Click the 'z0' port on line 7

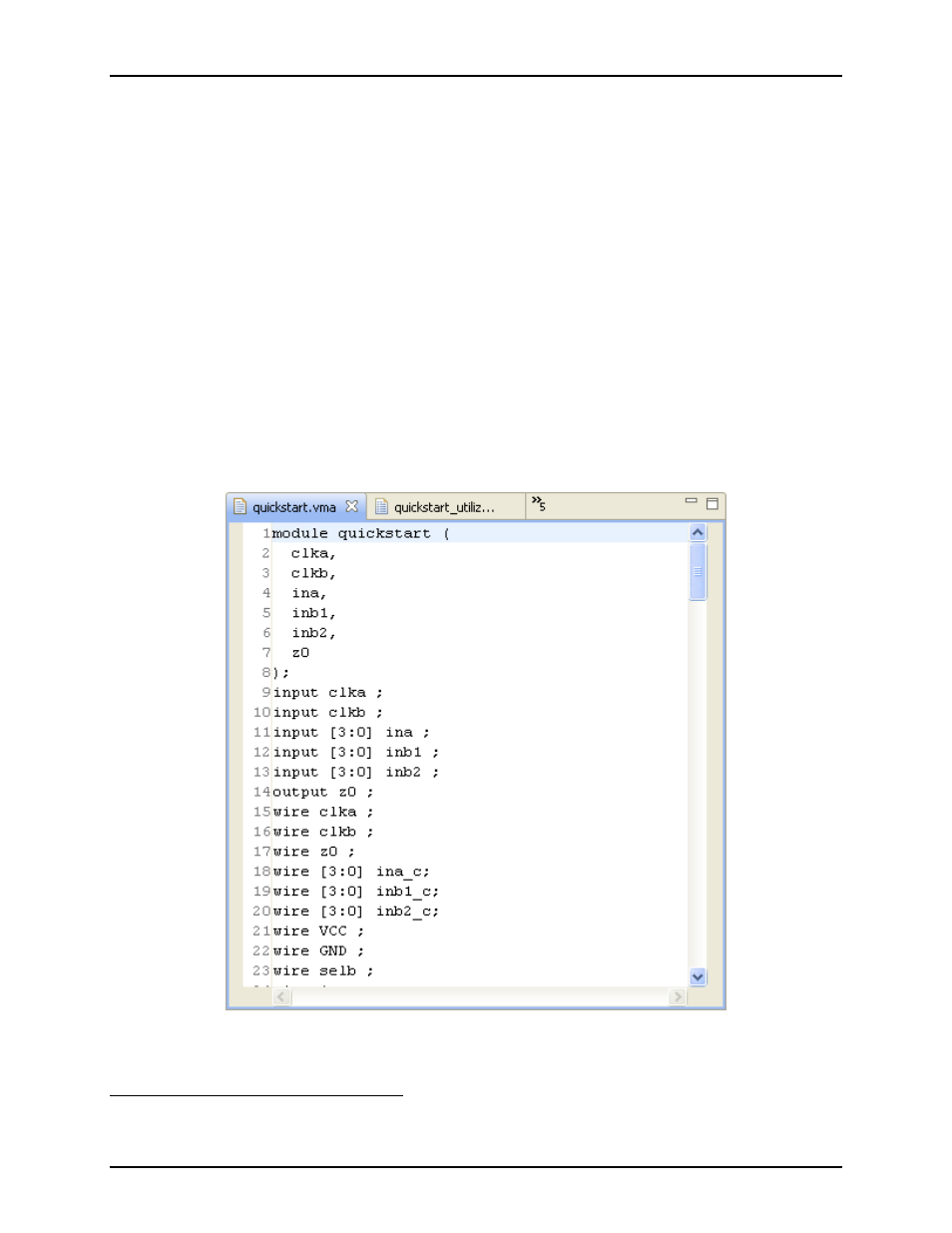(x=300, y=653)
